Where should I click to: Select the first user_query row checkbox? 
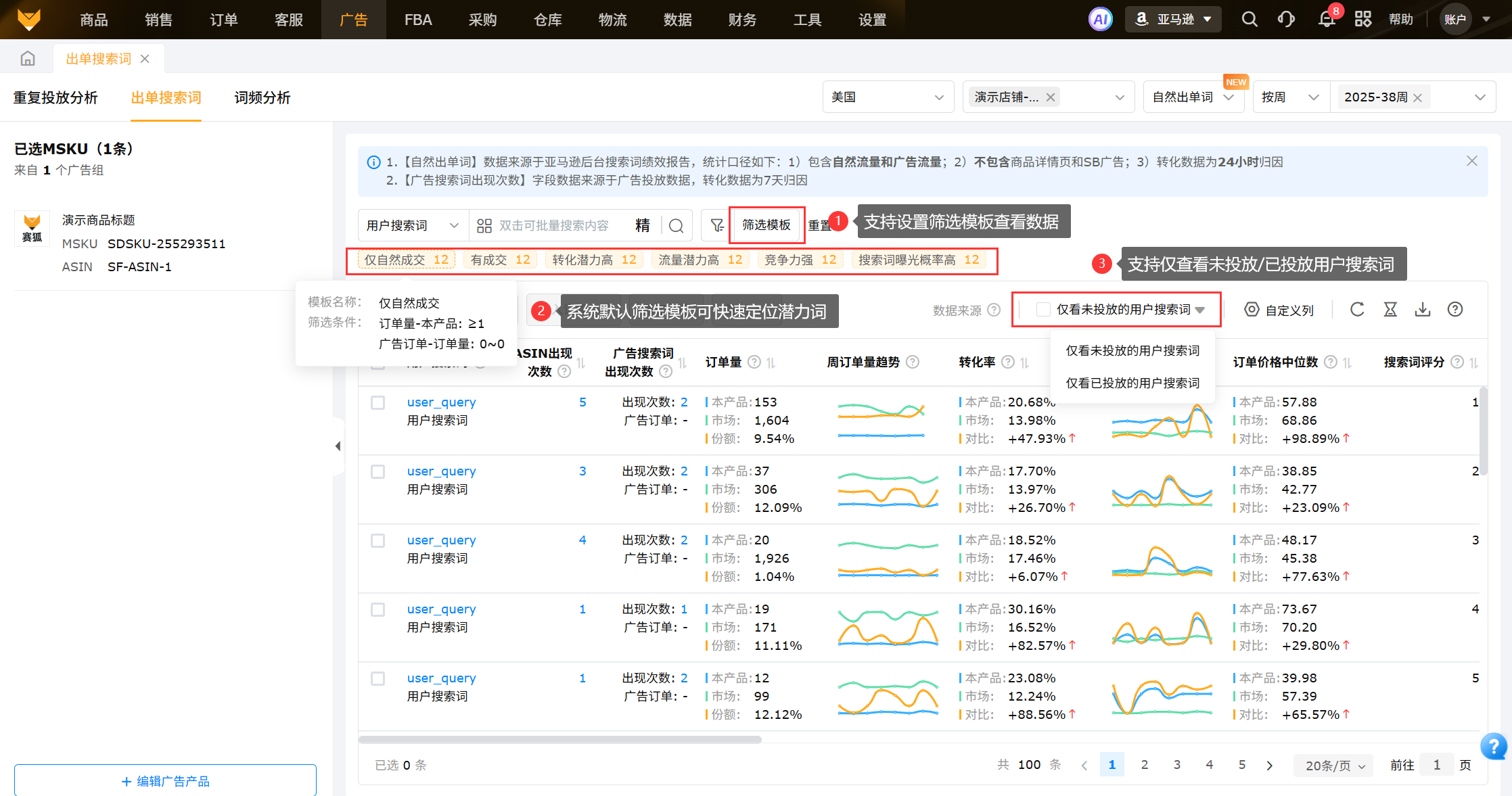[x=378, y=403]
